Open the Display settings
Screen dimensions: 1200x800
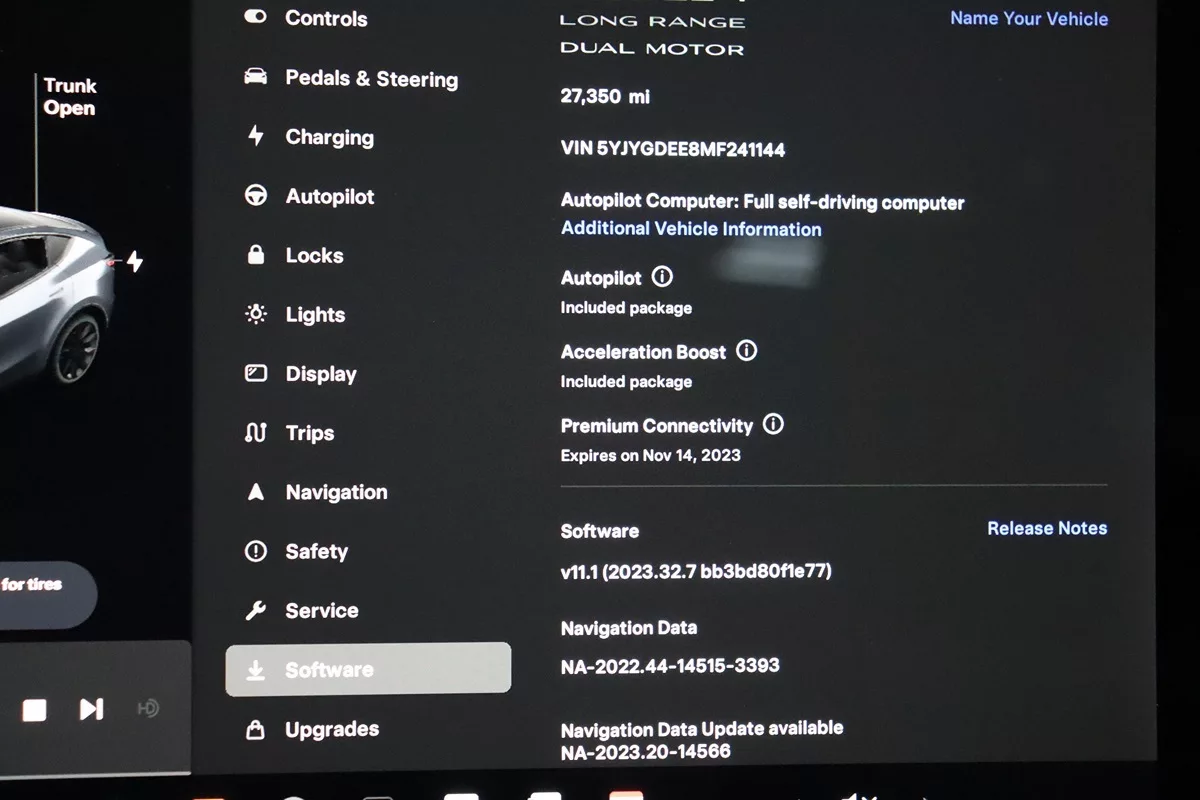[300, 373]
